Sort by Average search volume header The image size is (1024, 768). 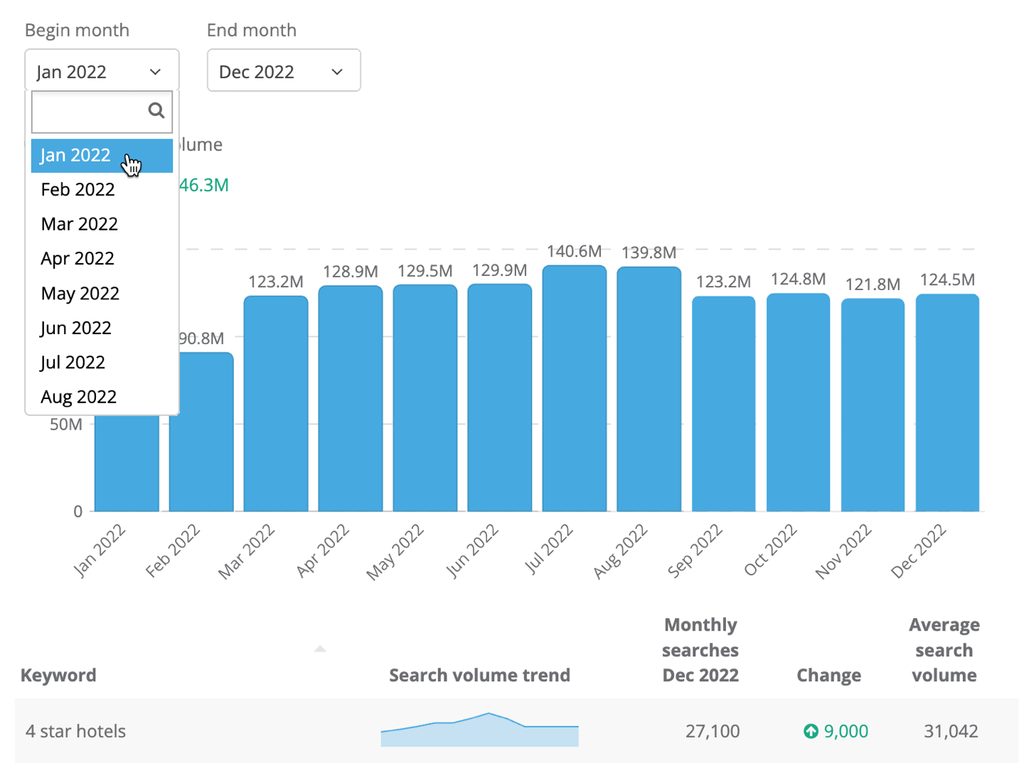(944, 650)
